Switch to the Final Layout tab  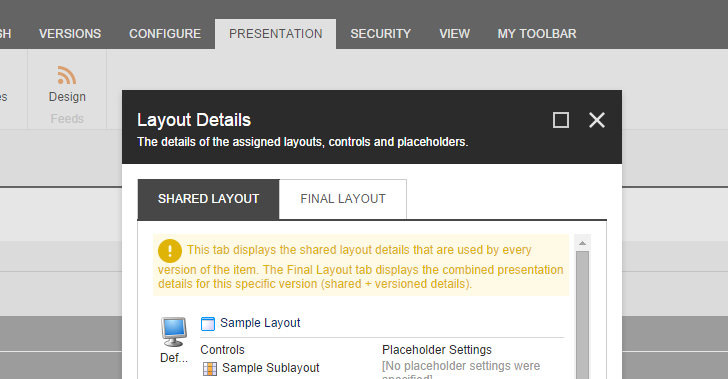(343, 199)
